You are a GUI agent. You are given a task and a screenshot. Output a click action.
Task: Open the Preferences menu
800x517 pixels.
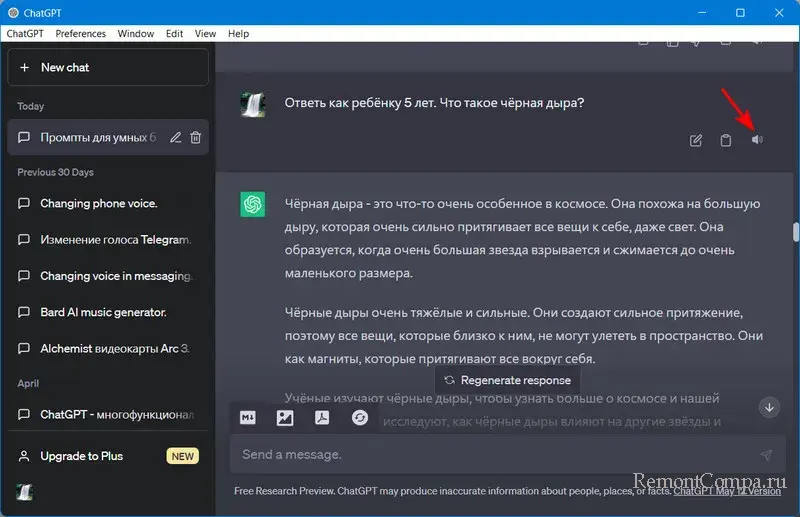80,33
